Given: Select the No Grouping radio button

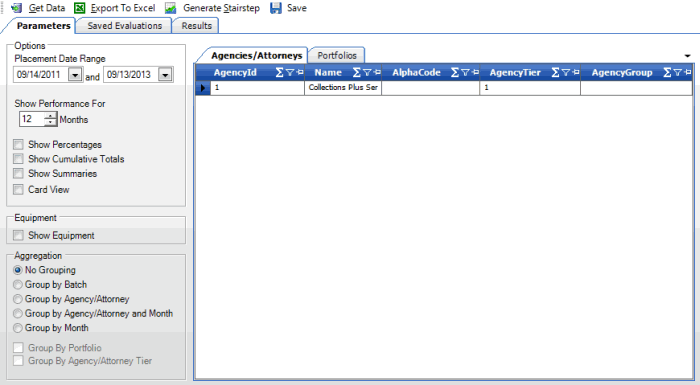Looking at the screenshot, I should pyautogui.click(x=18, y=270).
